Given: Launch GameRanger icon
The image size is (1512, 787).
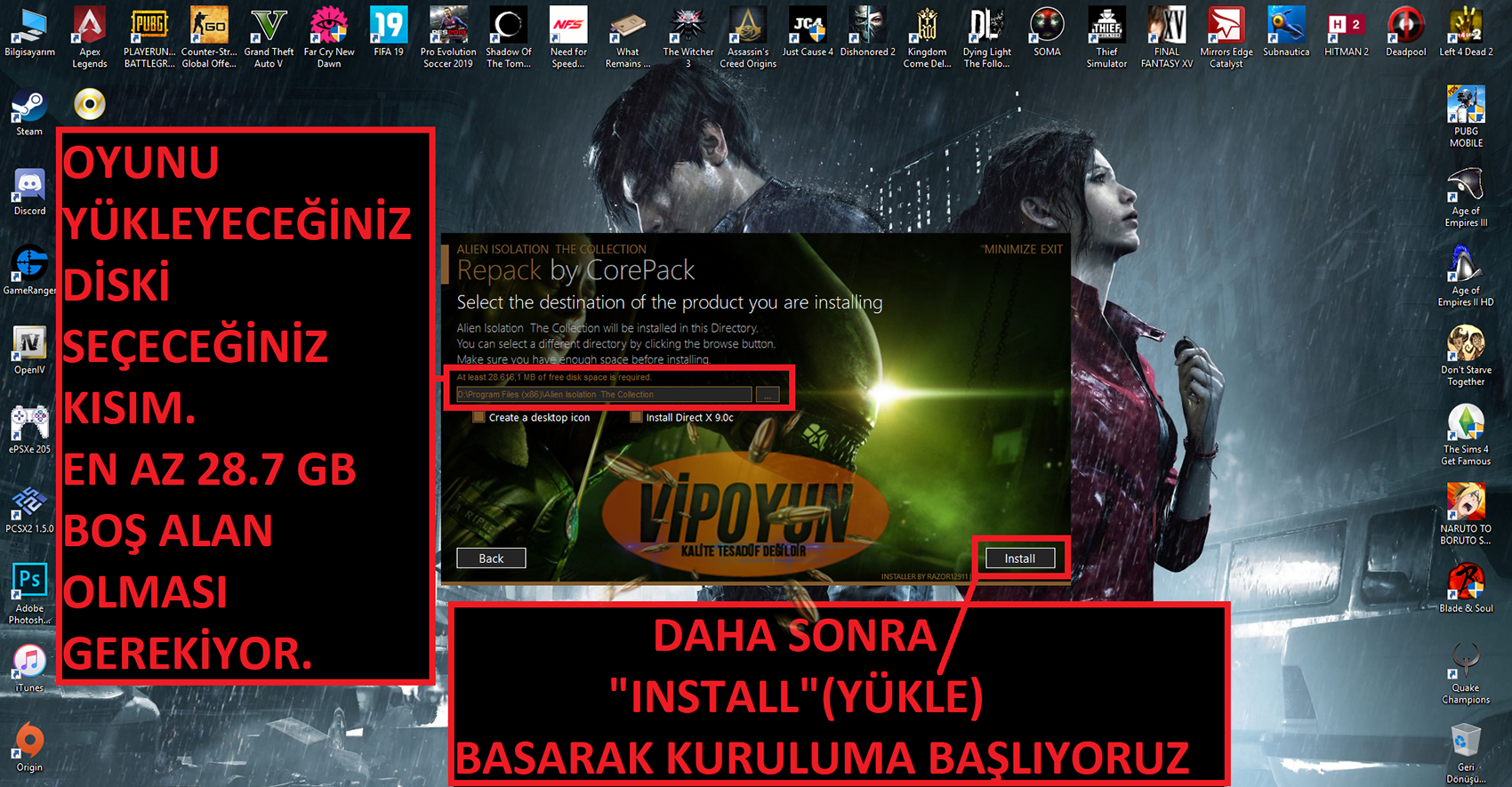Looking at the screenshot, I should click(x=29, y=271).
